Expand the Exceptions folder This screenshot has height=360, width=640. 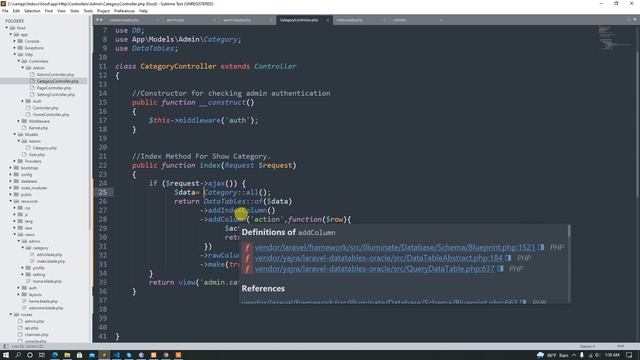point(15,48)
